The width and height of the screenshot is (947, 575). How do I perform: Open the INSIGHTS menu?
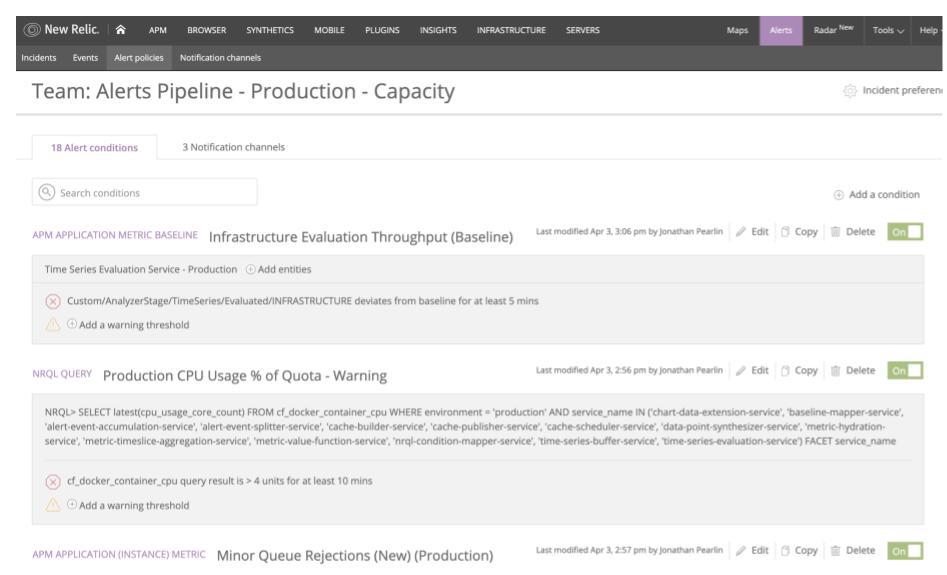[438, 30]
